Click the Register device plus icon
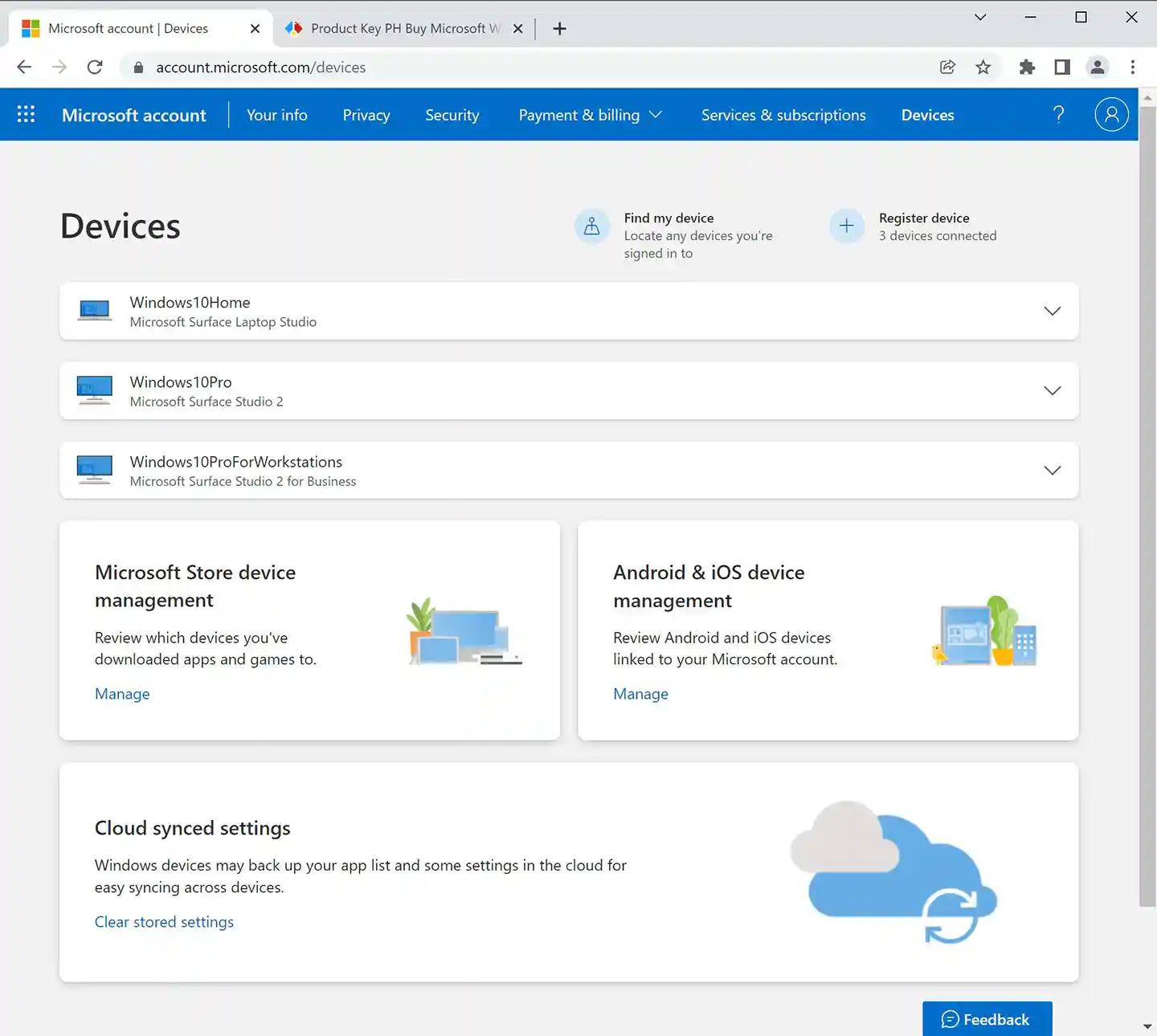The height and width of the screenshot is (1036, 1157). [846, 226]
